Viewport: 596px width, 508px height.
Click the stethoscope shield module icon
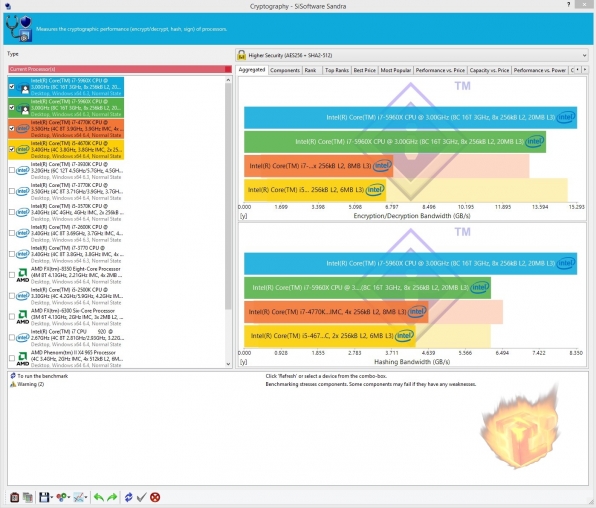19,29
